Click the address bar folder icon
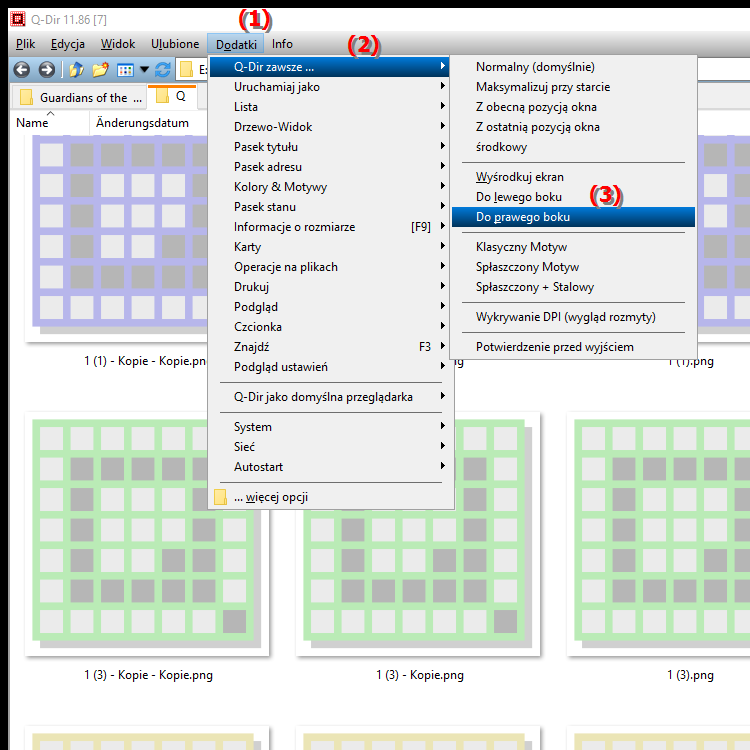The image size is (750, 750). point(186,70)
